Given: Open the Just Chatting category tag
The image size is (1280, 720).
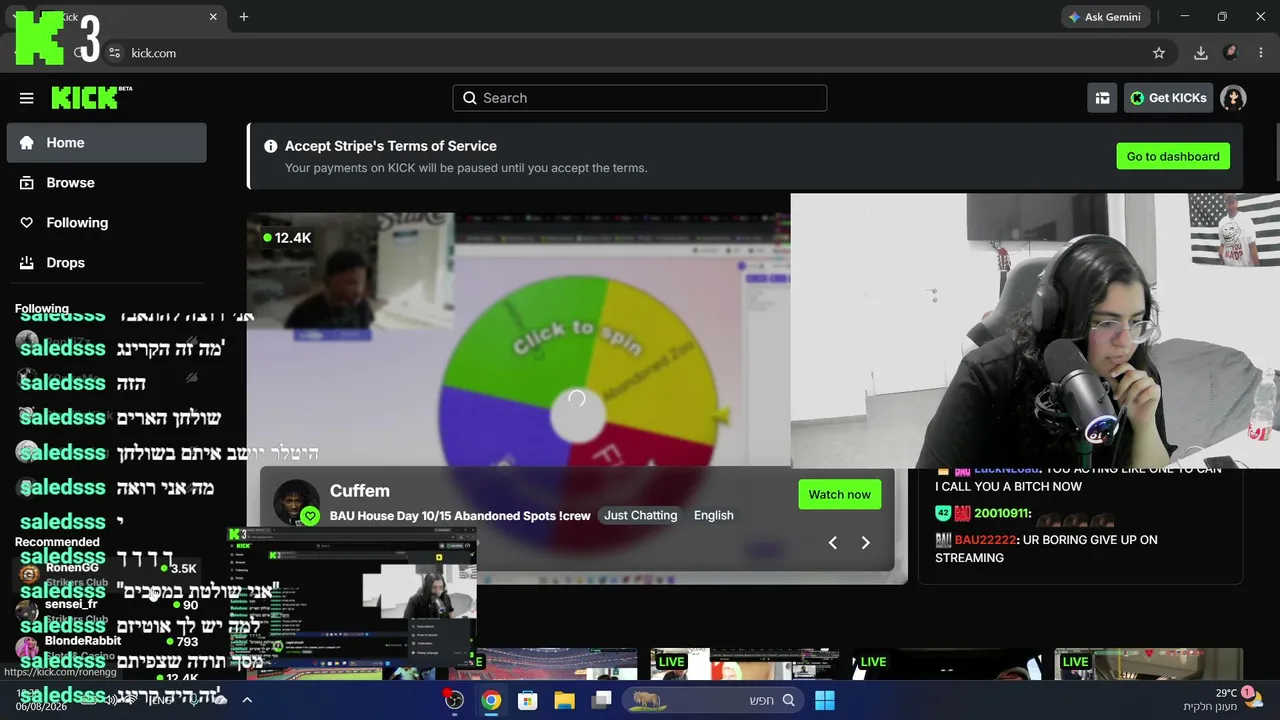Looking at the screenshot, I should click(641, 515).
